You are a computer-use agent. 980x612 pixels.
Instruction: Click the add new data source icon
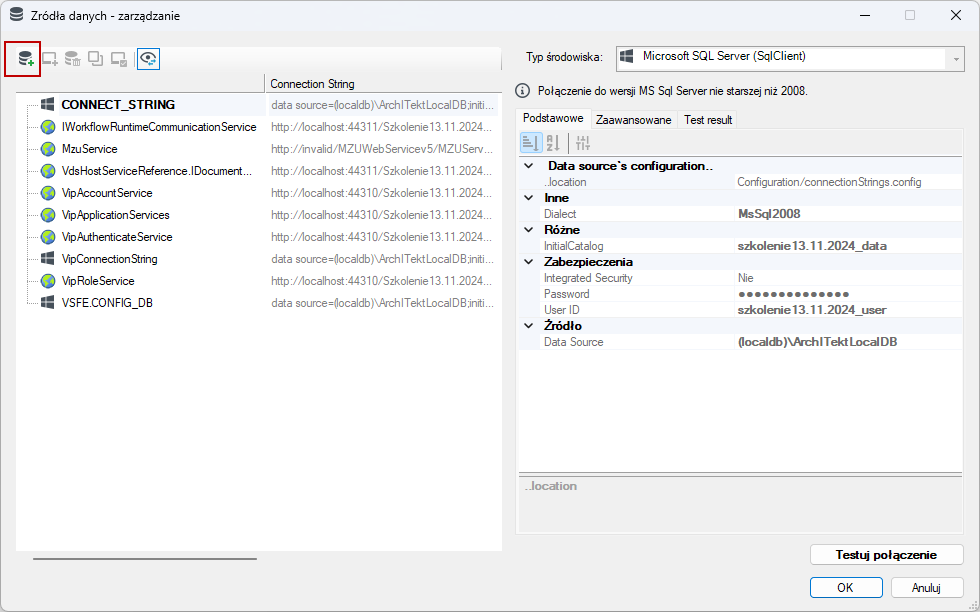coord(25,59)
